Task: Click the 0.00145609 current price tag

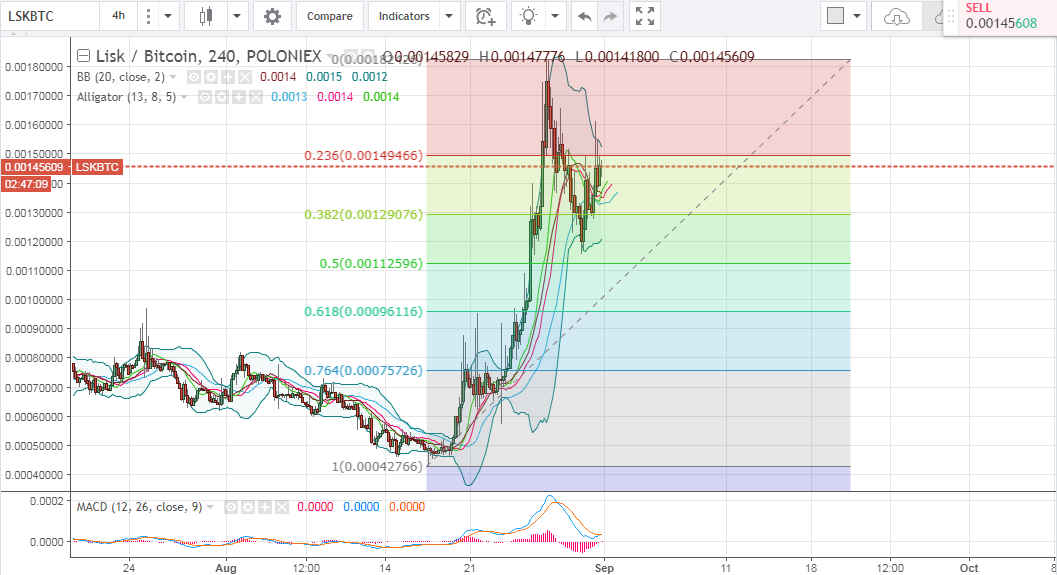Action: [34, 167]
